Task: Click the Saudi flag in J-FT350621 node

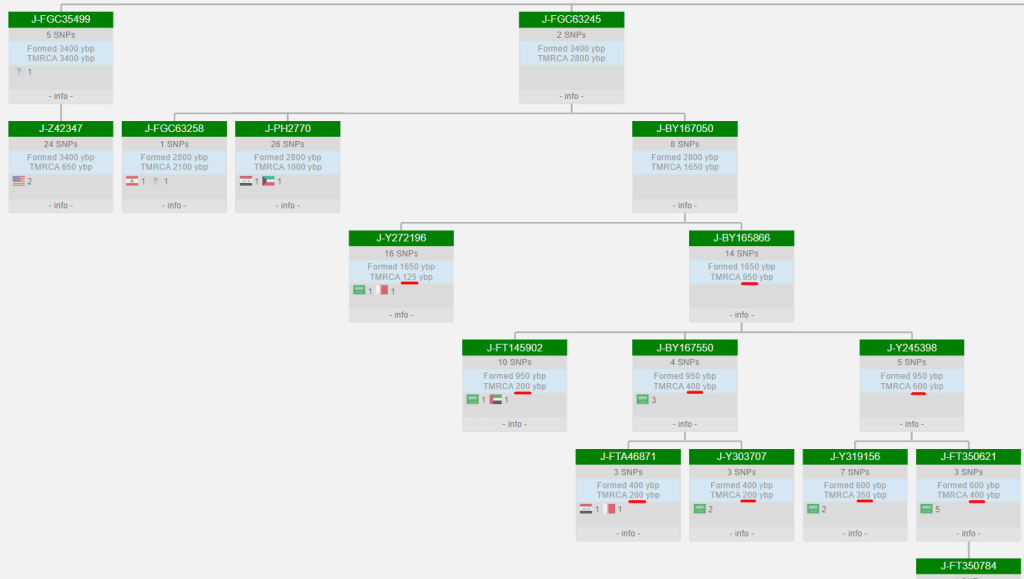Action: coord(925,509)
